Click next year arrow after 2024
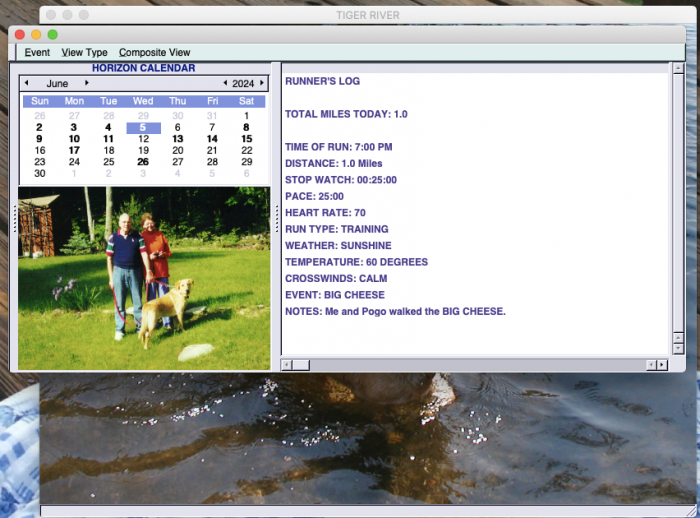Screen dimensions: 700x518 pos(262,83)
